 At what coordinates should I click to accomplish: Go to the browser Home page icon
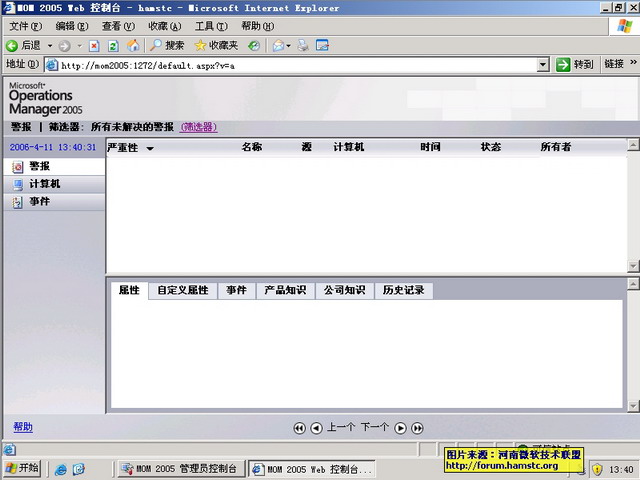pos(133,45)
